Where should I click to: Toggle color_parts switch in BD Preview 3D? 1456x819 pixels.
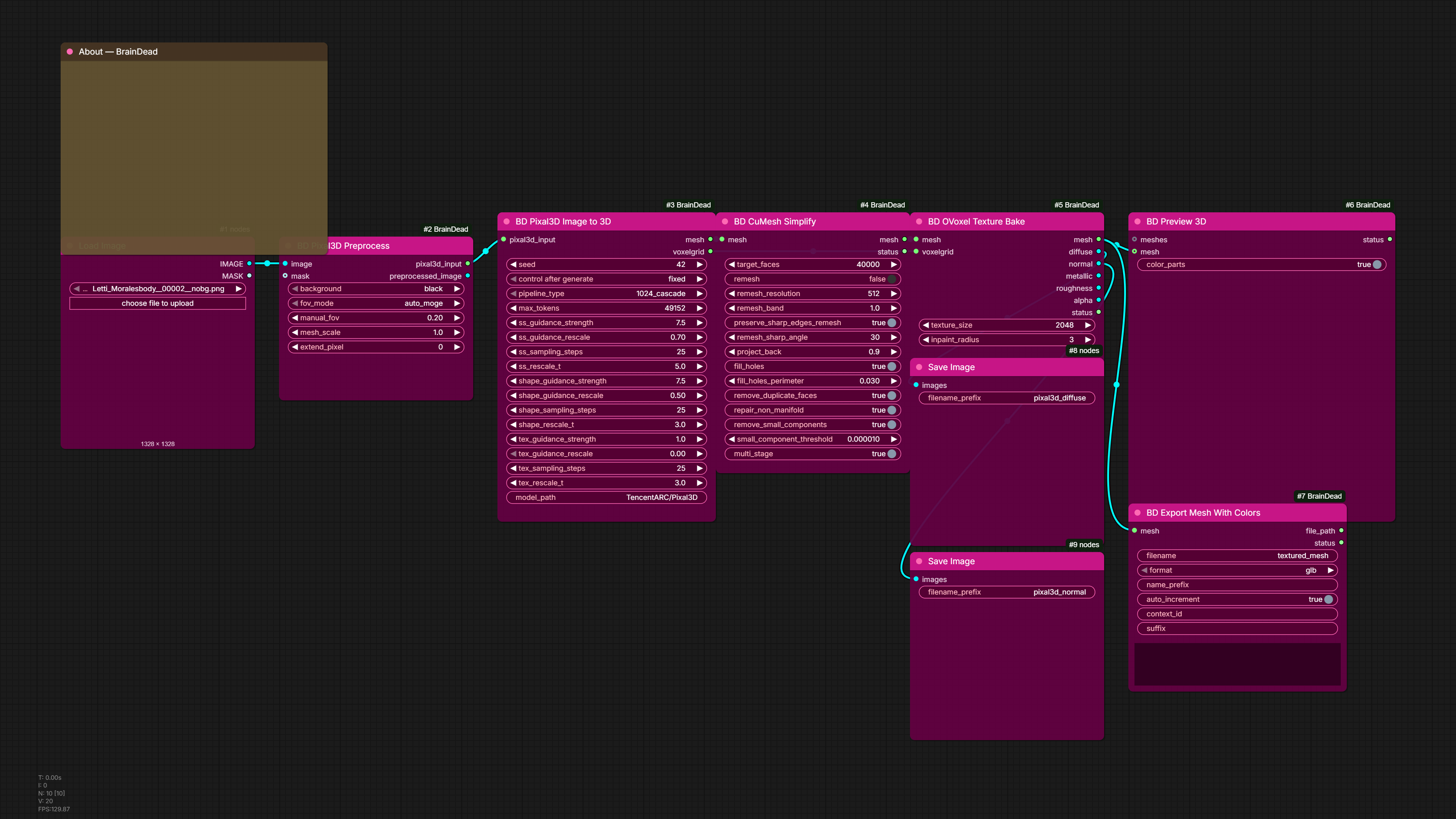click(x=1378, y=265)
